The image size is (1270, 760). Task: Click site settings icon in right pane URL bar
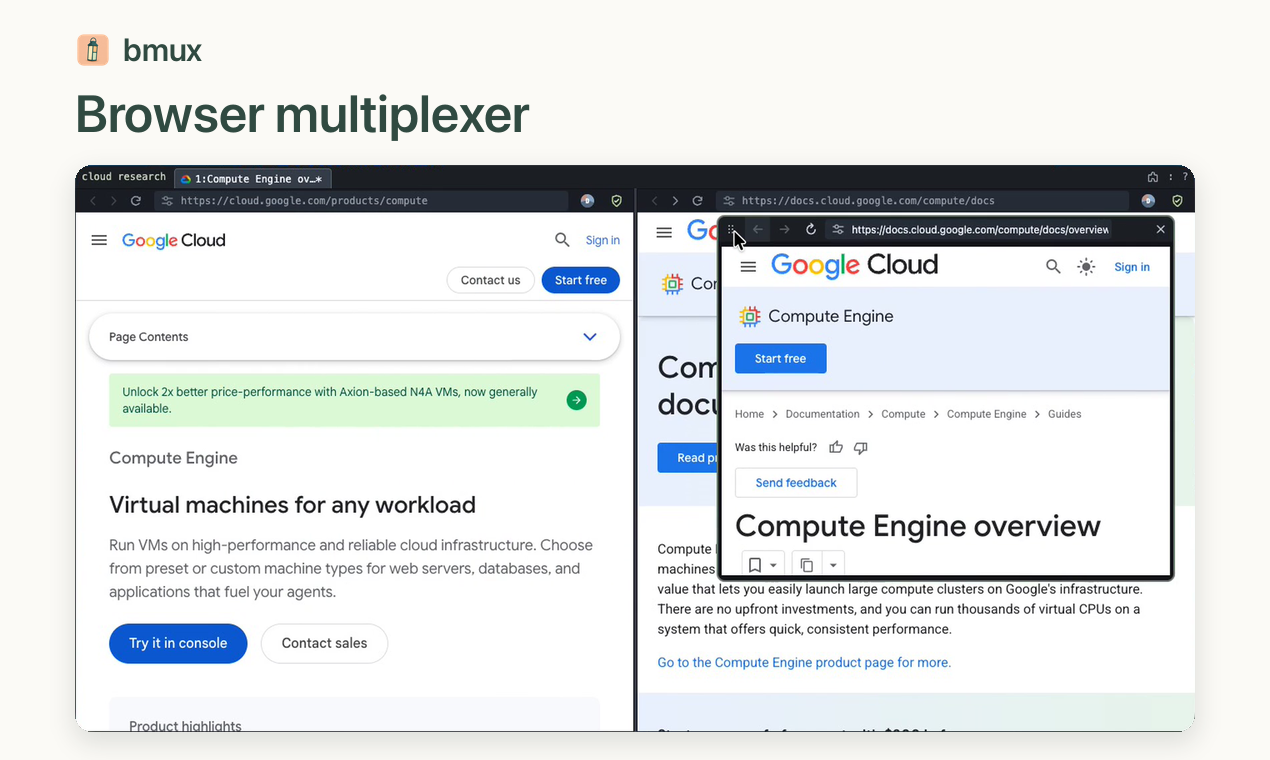pos(728,201)
